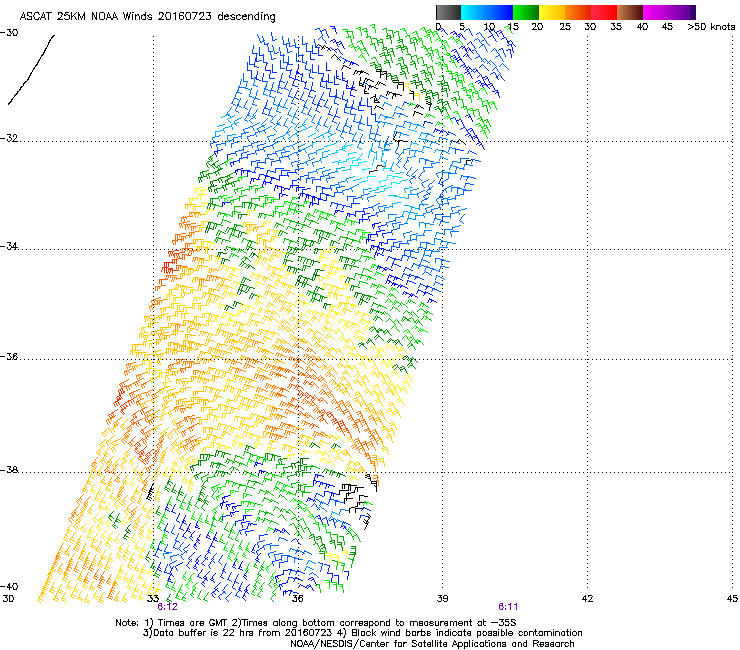Click the 'Data buffer is 22 hrs' note
Image resolution: width=740 pixels, height=650 pixels.
pyautogui.click(x=362, y=633)
